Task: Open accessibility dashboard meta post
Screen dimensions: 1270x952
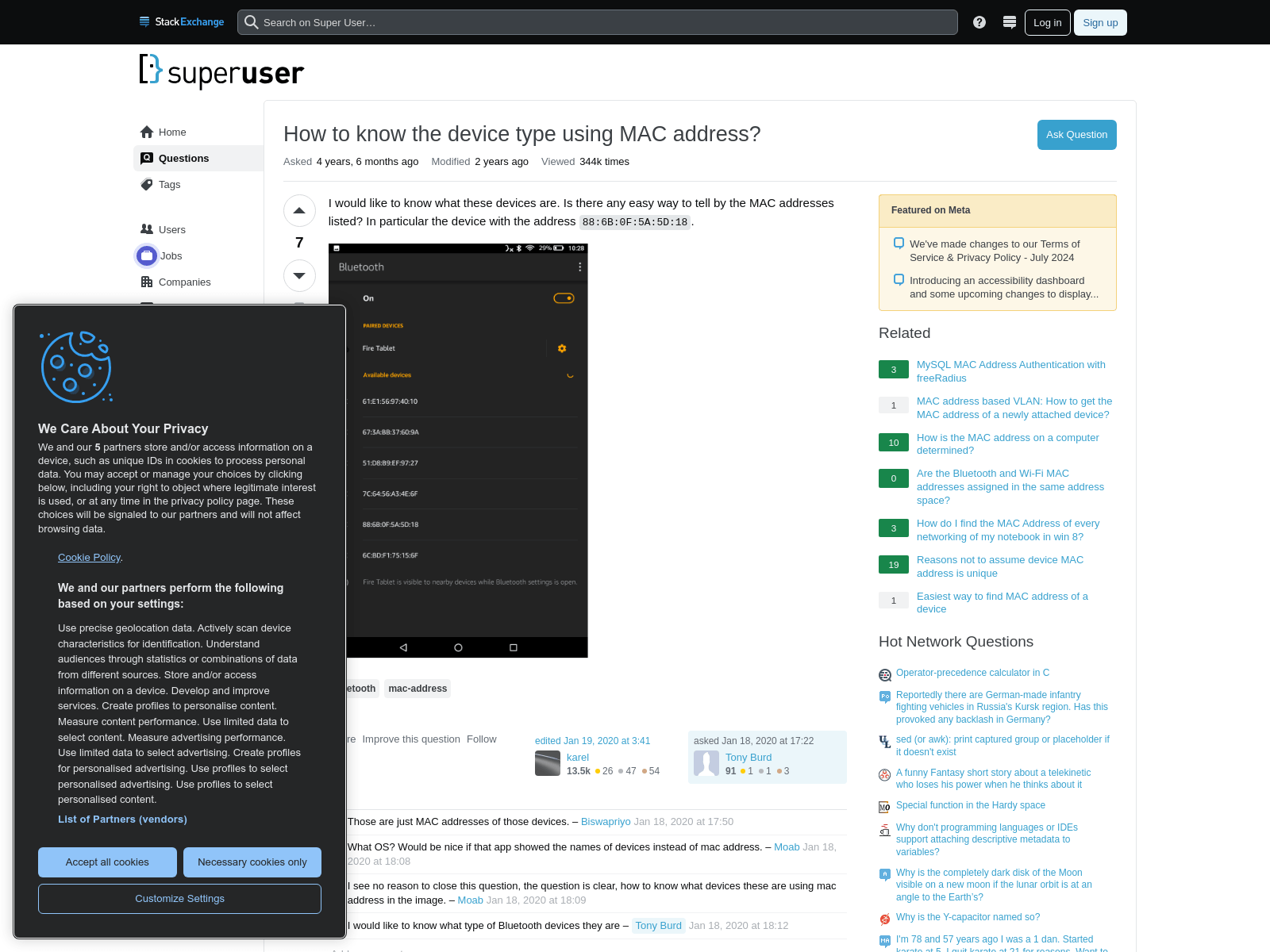Action: pos(1004,287)
